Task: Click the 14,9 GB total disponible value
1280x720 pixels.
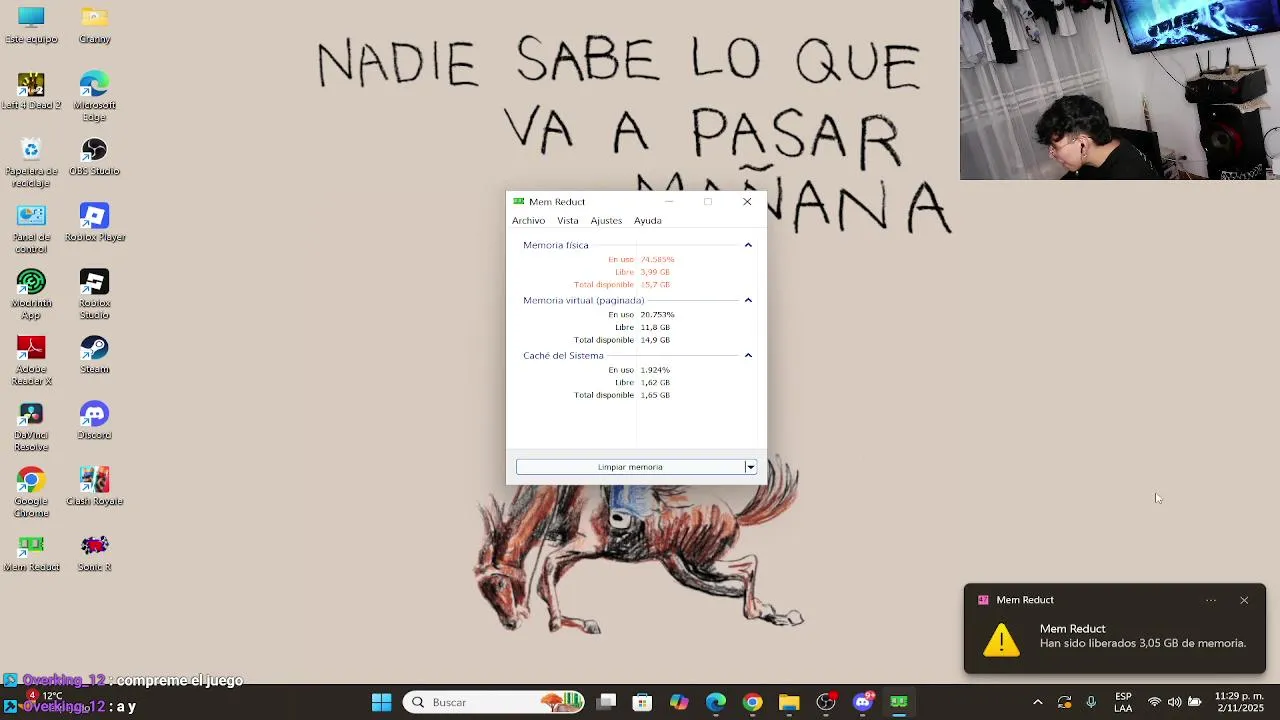Action: click(655, 340)
